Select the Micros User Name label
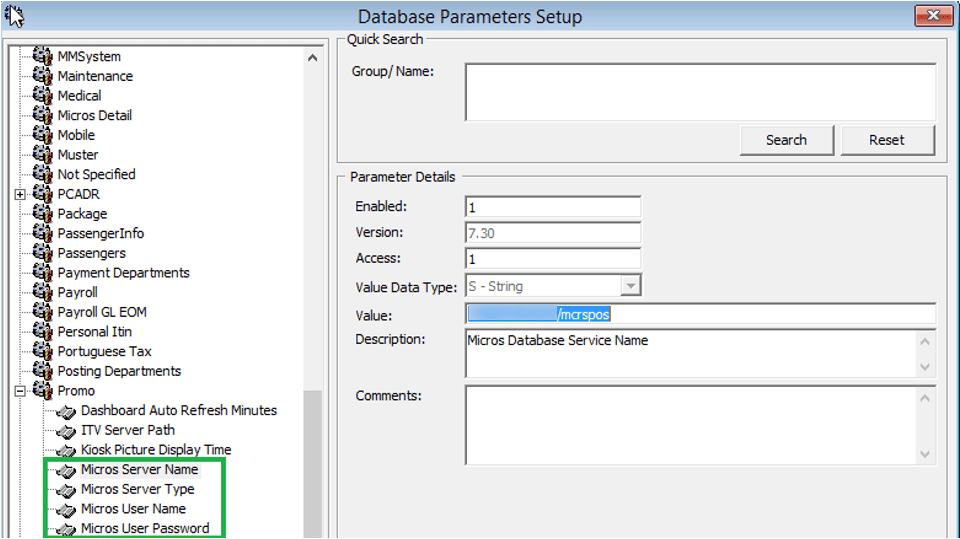The image size is (960, 539). pos(133,508)
